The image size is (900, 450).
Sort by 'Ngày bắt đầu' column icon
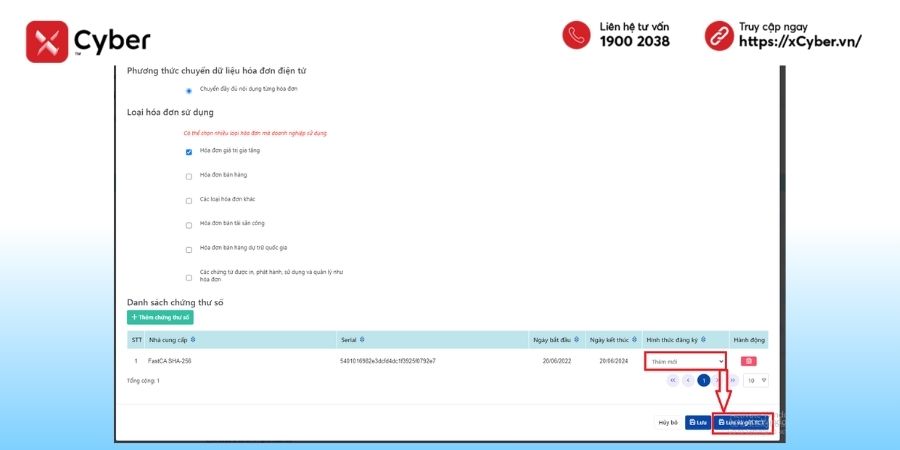(x=576, y=340)
